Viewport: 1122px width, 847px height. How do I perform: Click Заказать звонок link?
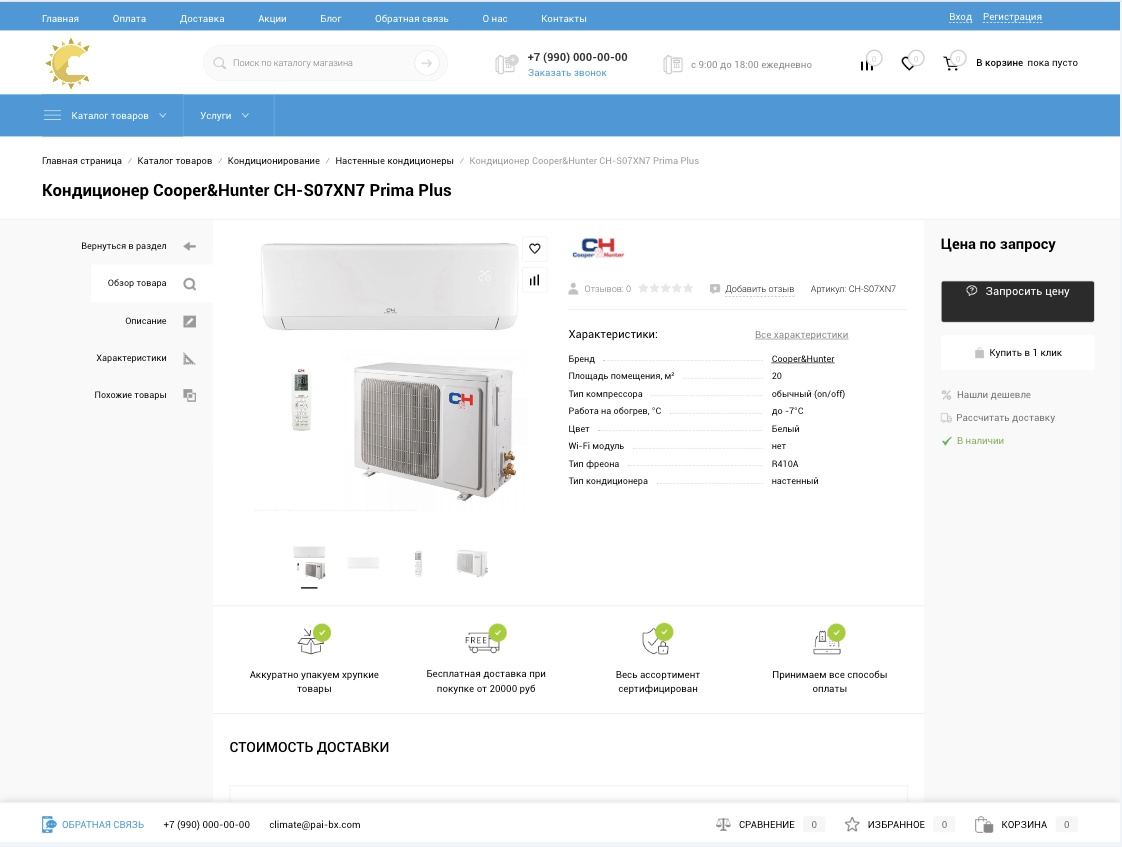pos(567,73)
